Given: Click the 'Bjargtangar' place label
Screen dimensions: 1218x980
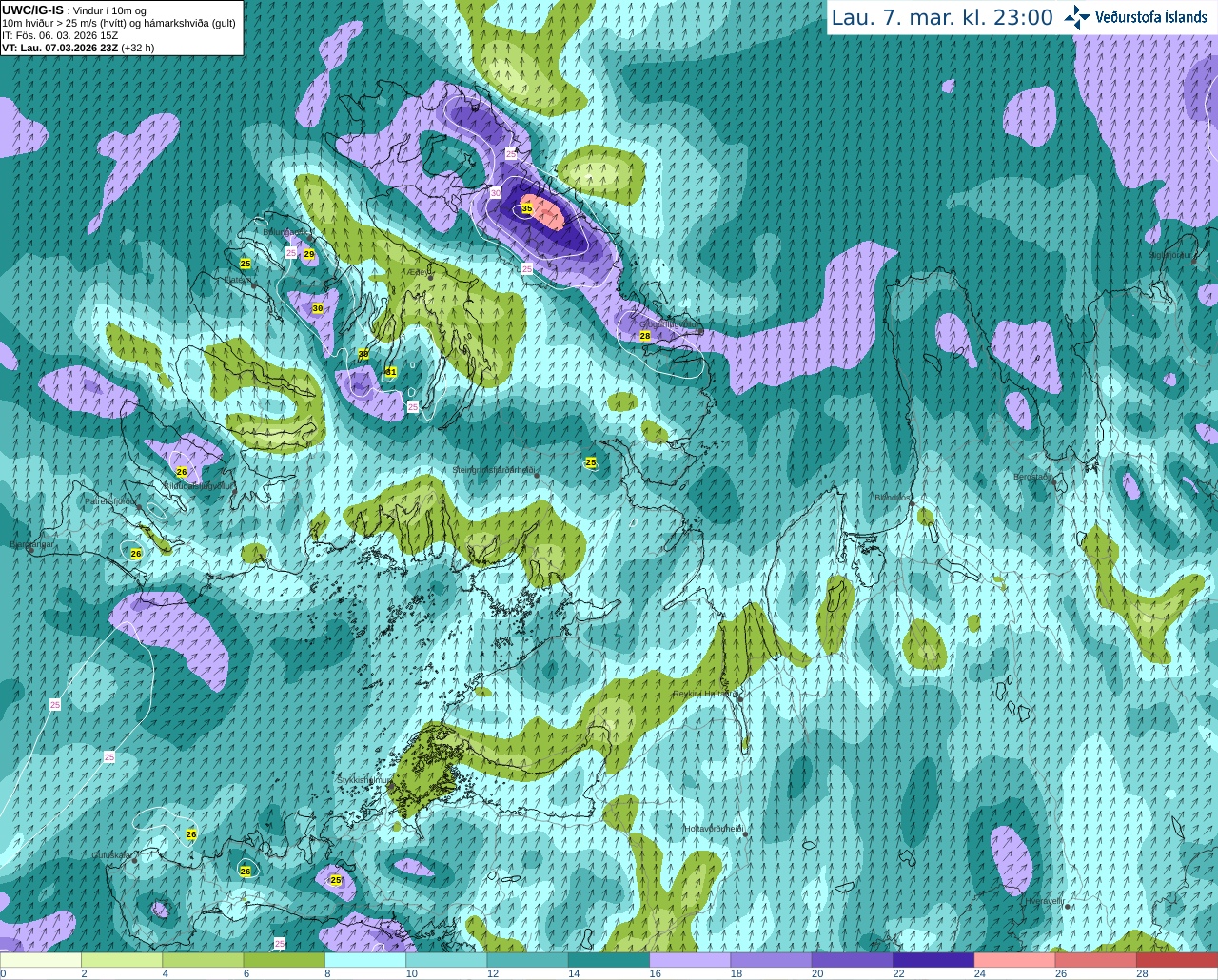Looking at the screenshot, I should click(32, 545).
